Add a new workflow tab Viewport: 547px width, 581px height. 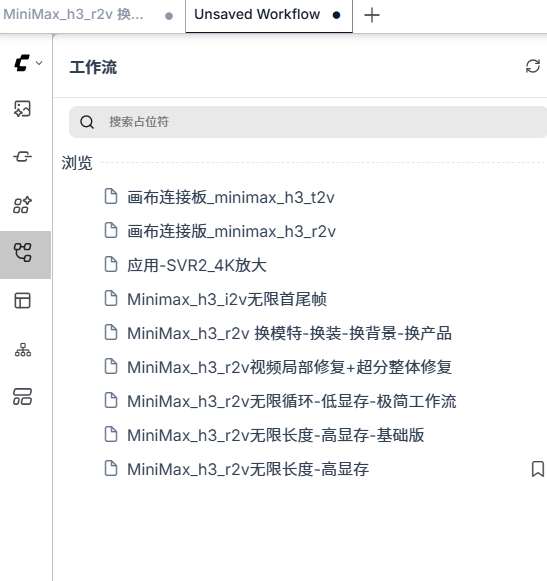[x=372, y=15]
